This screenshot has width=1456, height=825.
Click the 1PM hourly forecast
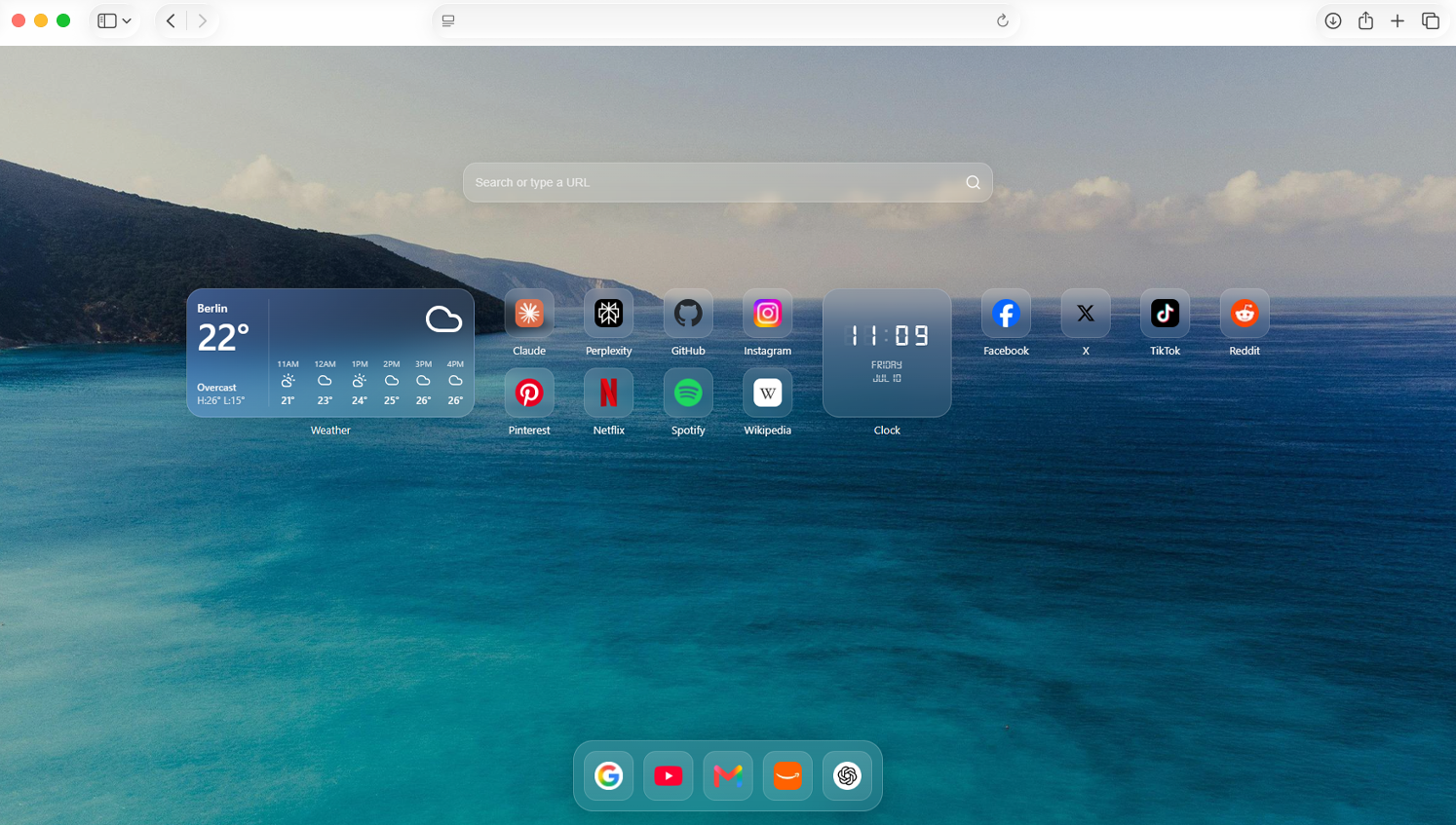click(x=360, y=383)
